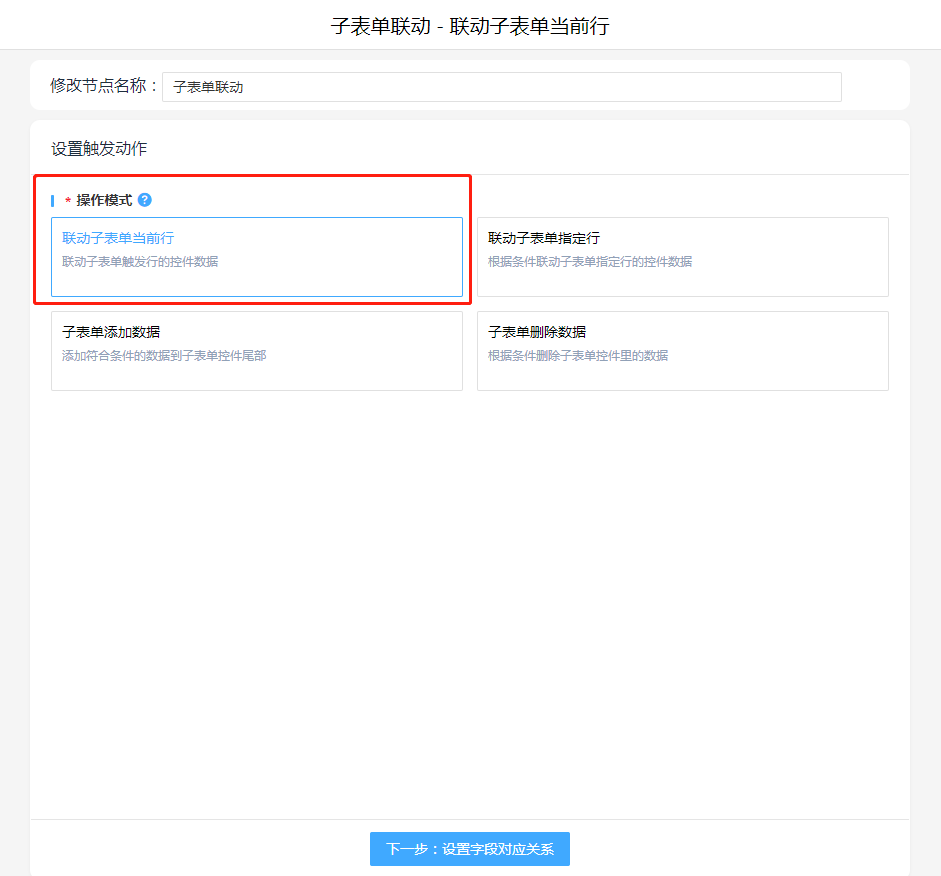Click description 添加符合条件的数据到子表单控件尾部
The height and width of the screenshot is (876, 941).
(164, 356)
